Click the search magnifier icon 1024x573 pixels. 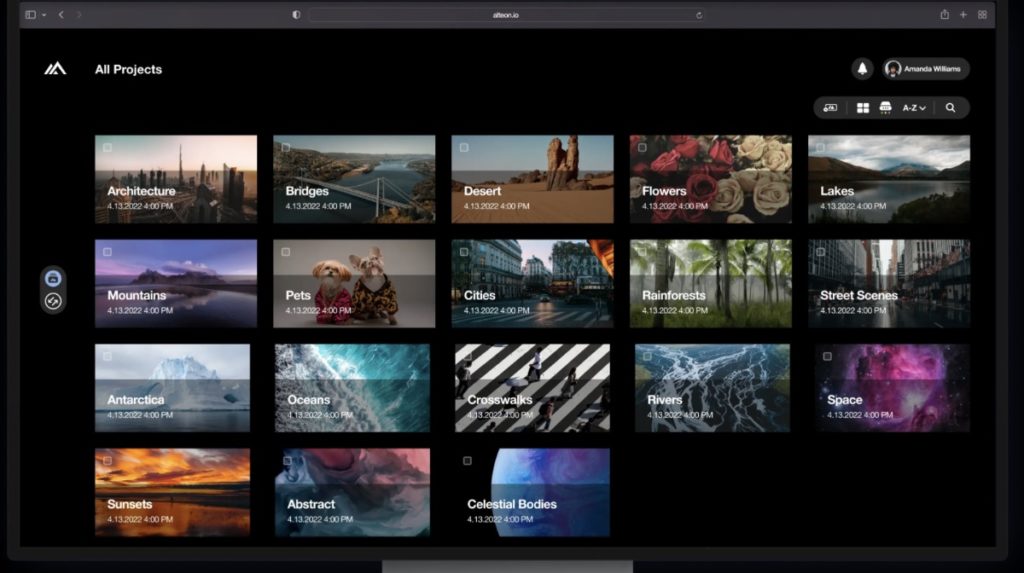[x=950, y=108]
